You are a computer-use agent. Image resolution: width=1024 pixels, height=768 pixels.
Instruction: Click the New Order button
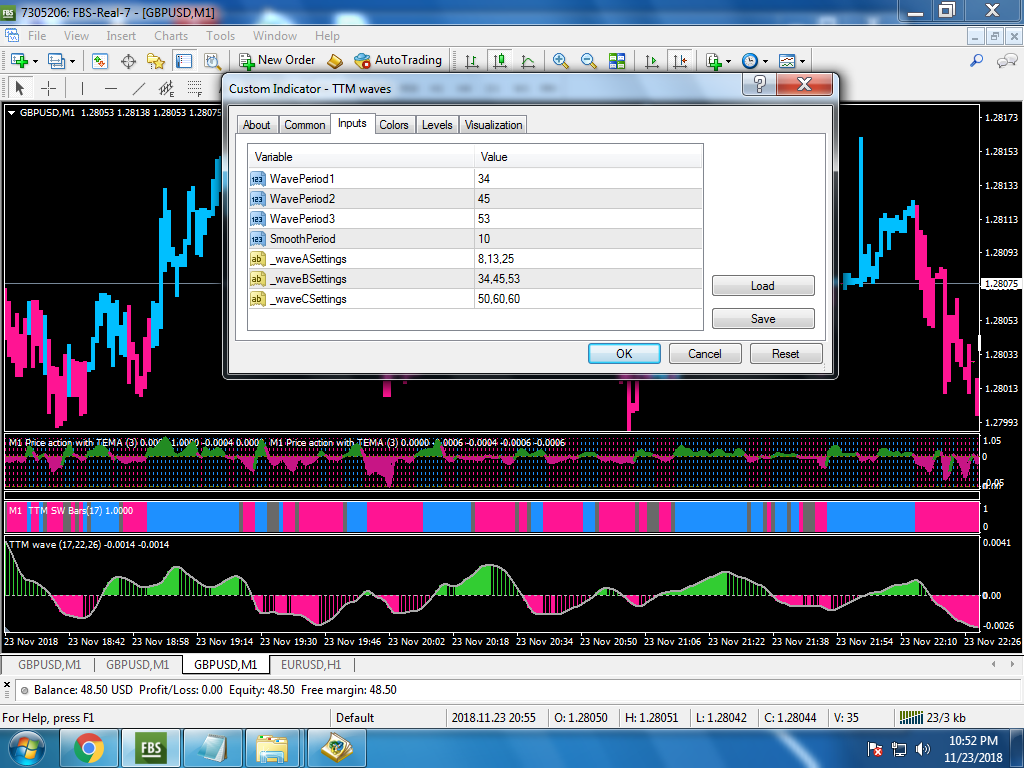tap(277, 60)
